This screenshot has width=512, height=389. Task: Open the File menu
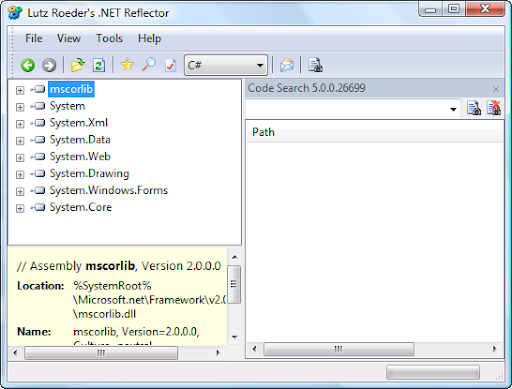point(34,38)
